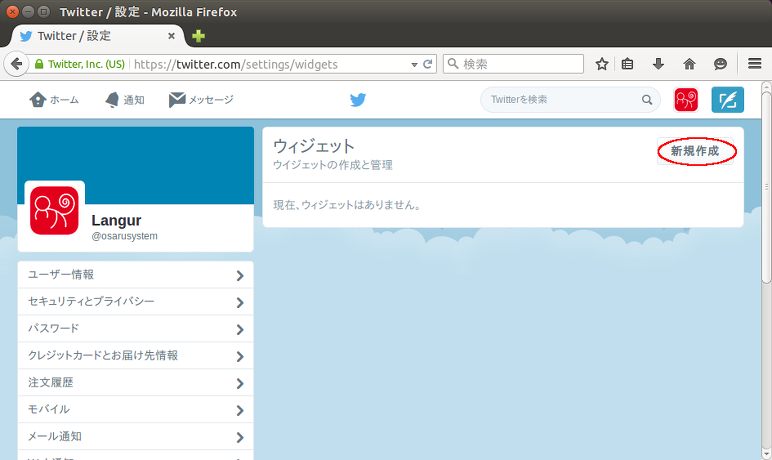Compose a new tweet with the quill button
The height and width of the screenshot is (460, 772).
tap(728, 100)
